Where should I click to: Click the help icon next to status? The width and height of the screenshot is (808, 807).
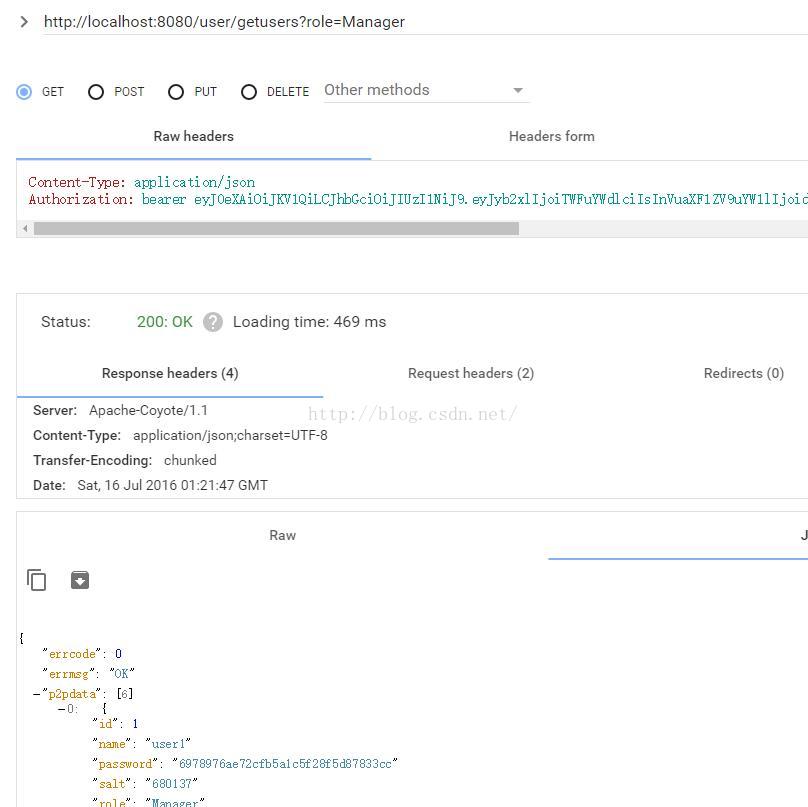click(x=212, y=322)
